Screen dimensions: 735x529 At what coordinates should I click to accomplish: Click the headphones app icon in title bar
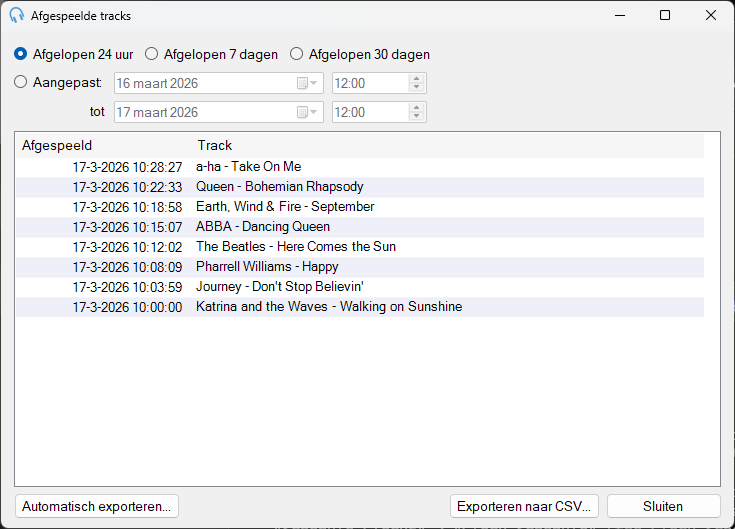click(x=16, y=15)
